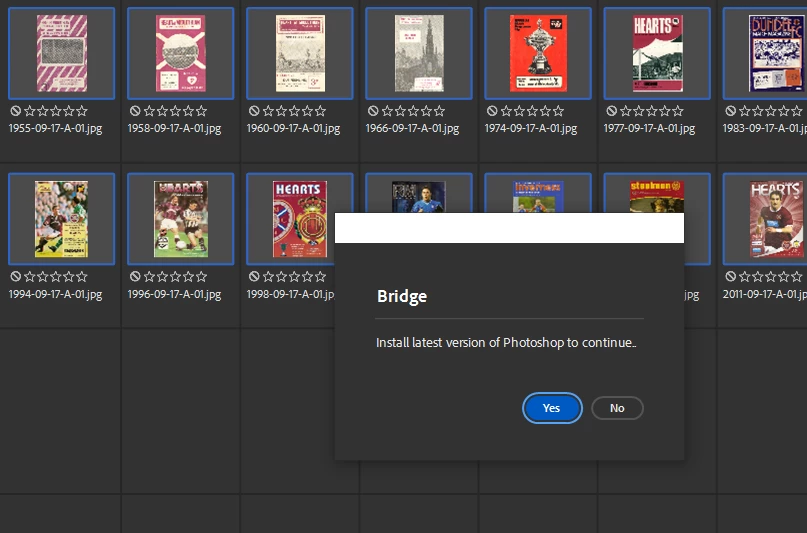Click the file name 1958-09-17-A-01.jpg

pyautogui.click(x=174, y=128)
